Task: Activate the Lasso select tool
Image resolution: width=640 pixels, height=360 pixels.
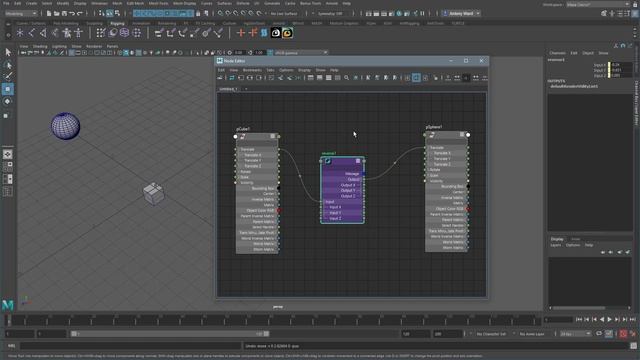Action: 8,65
